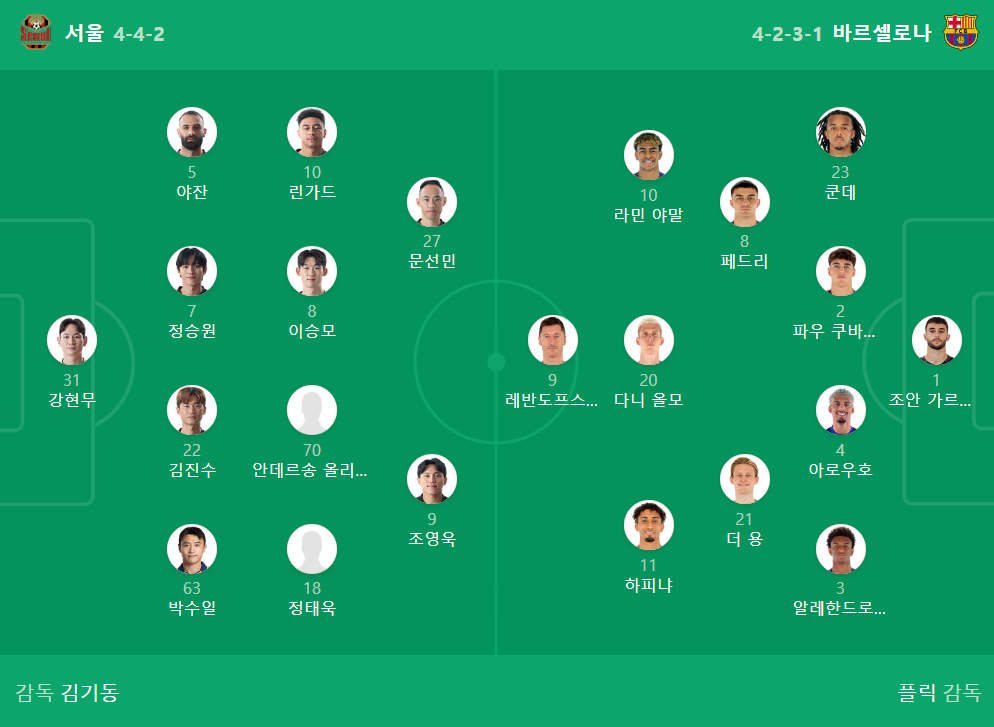The image size is (994, 727).
Task: Click the blank avatar of 안데르송 올리
Action: (x=312, y=410)
